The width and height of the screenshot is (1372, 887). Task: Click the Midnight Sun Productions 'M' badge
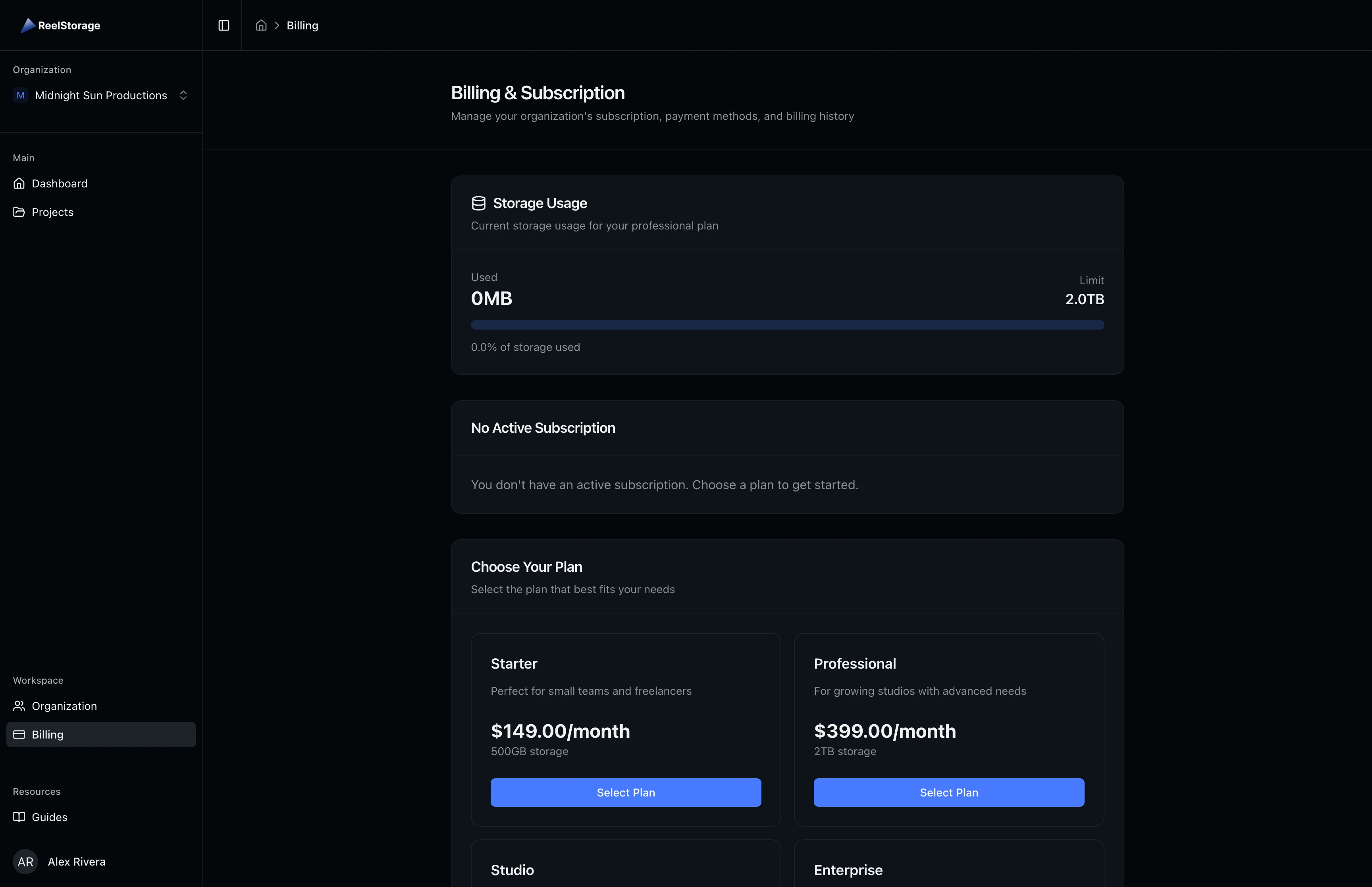[x=21, y=95]
